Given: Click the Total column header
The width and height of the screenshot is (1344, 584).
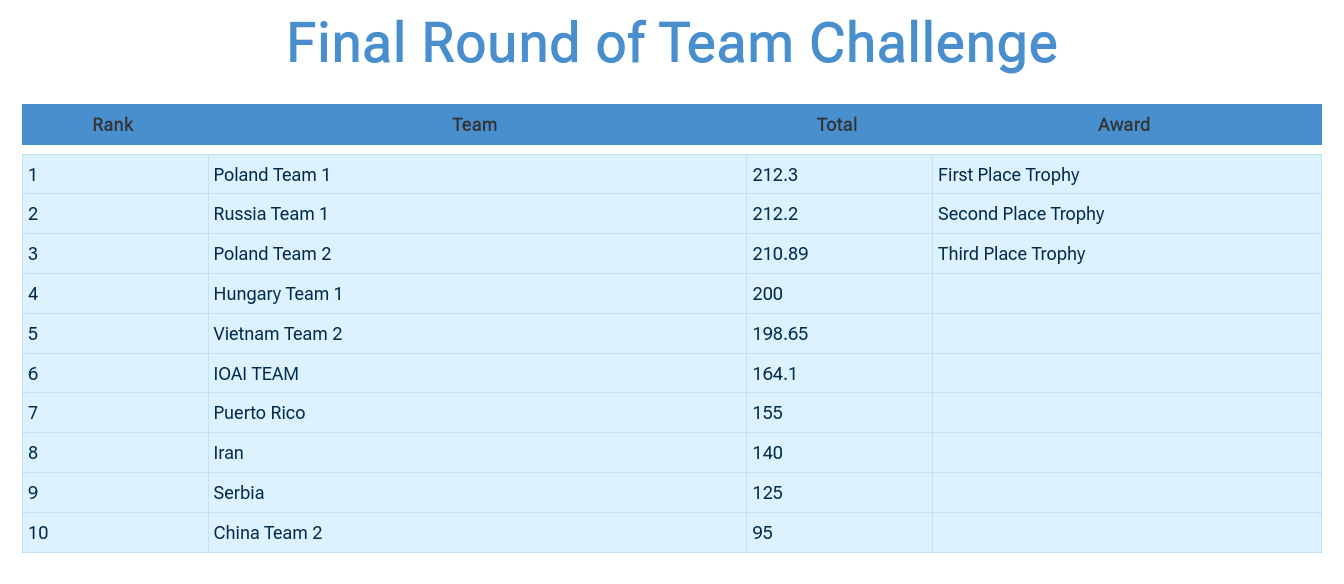Looking at the screenshot, I should click(x=837, y=125).
